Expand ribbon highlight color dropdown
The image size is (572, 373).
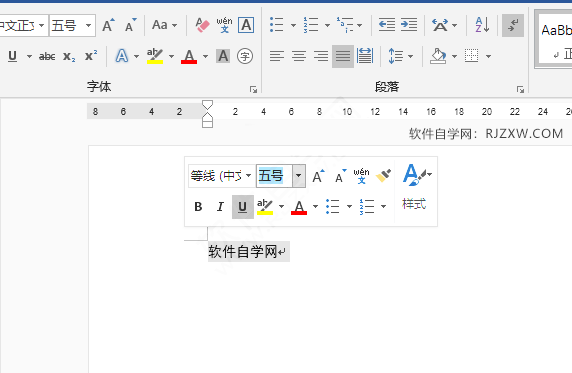[x=171, y=57]
